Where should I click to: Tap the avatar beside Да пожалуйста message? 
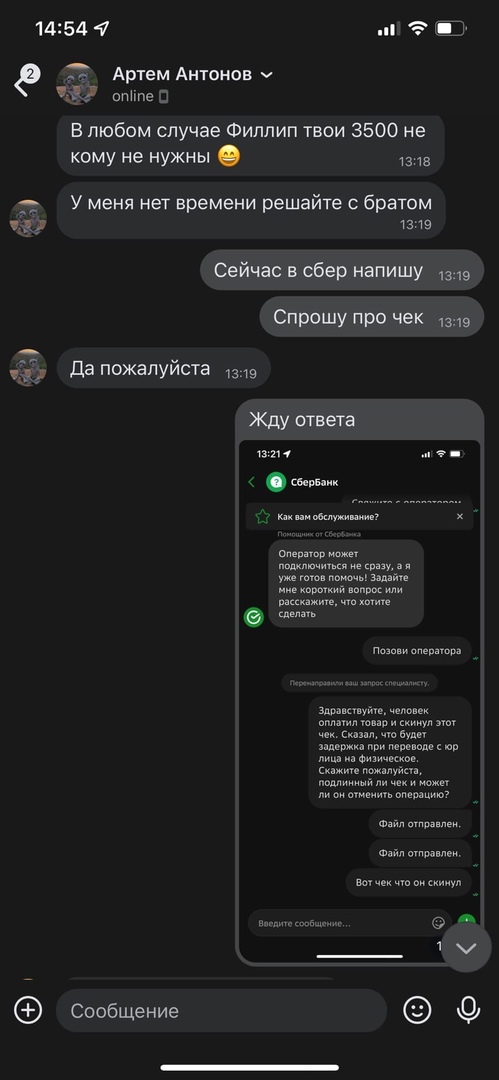click(28, 368)
